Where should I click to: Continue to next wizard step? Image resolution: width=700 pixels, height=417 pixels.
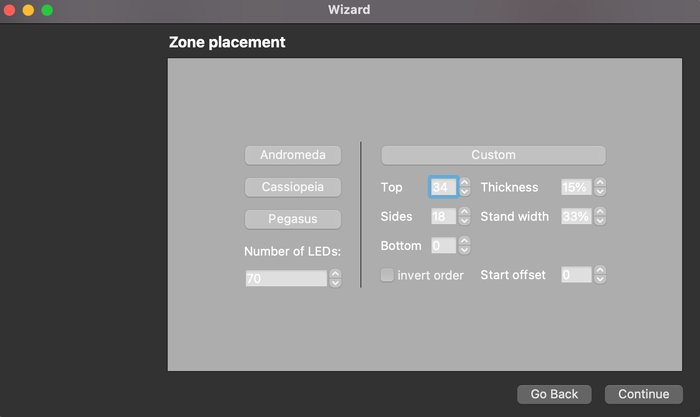coord(643,394)
